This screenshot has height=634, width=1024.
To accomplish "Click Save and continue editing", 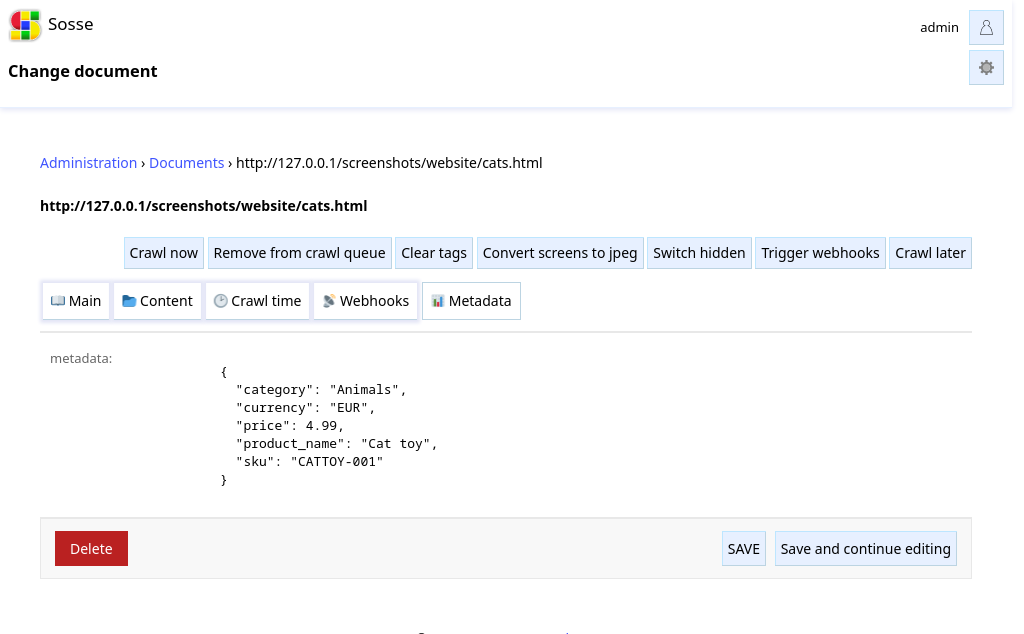I will click(x=866, y=549).
